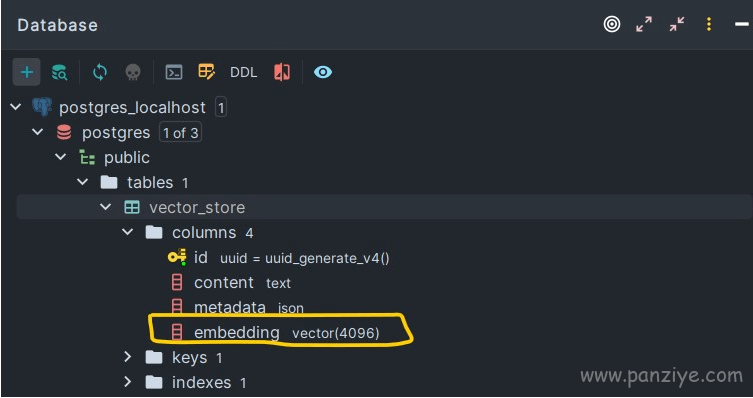Viewport: 753px width, 398px height.
Task: Expand all tree nodes icon
Action: click(x=644, y=24)
